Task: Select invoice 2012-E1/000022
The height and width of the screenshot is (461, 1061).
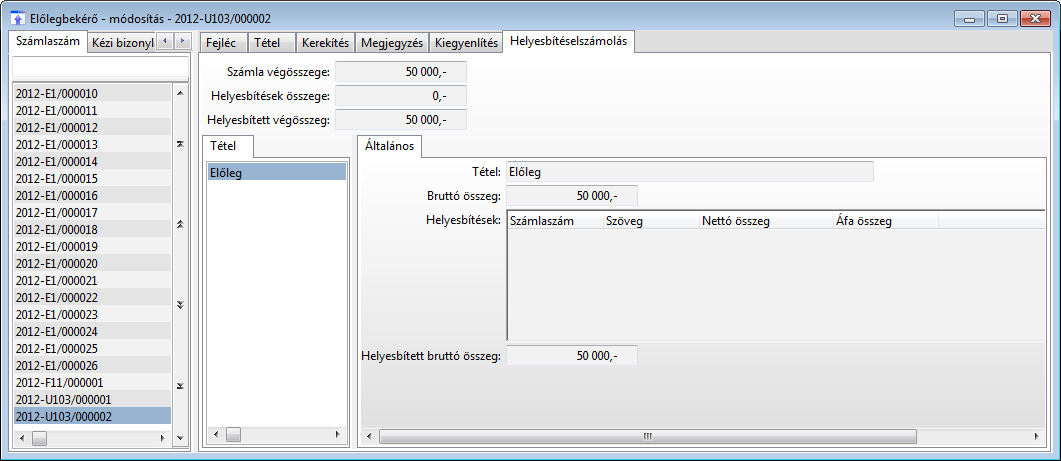Action: (x=92, y=297)
